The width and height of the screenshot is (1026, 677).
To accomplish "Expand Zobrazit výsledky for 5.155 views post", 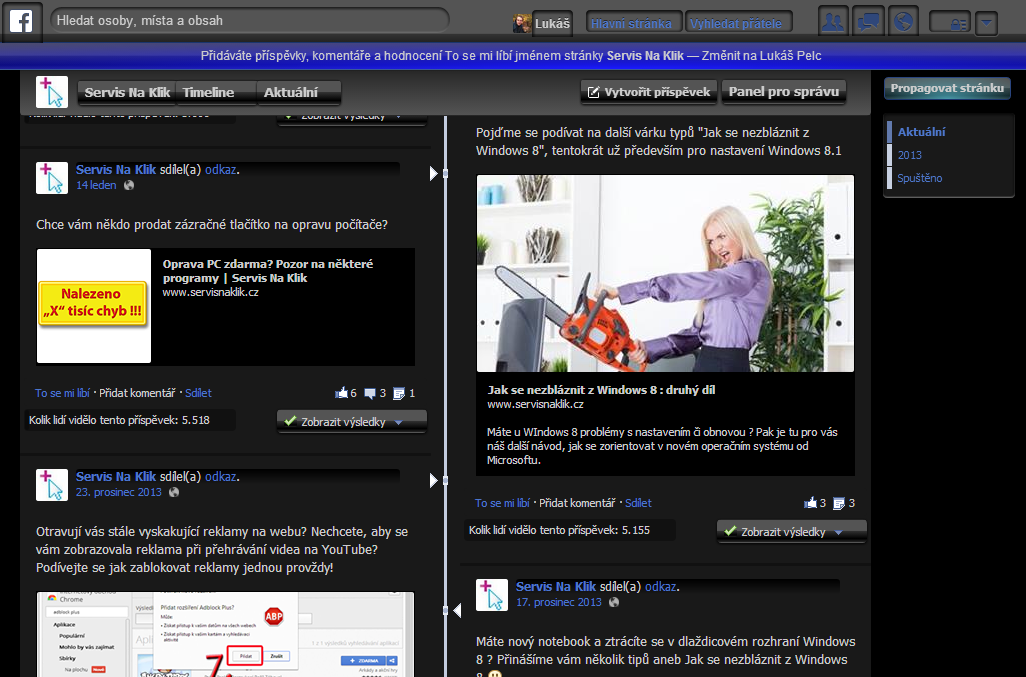I will (x=791, y=532).
